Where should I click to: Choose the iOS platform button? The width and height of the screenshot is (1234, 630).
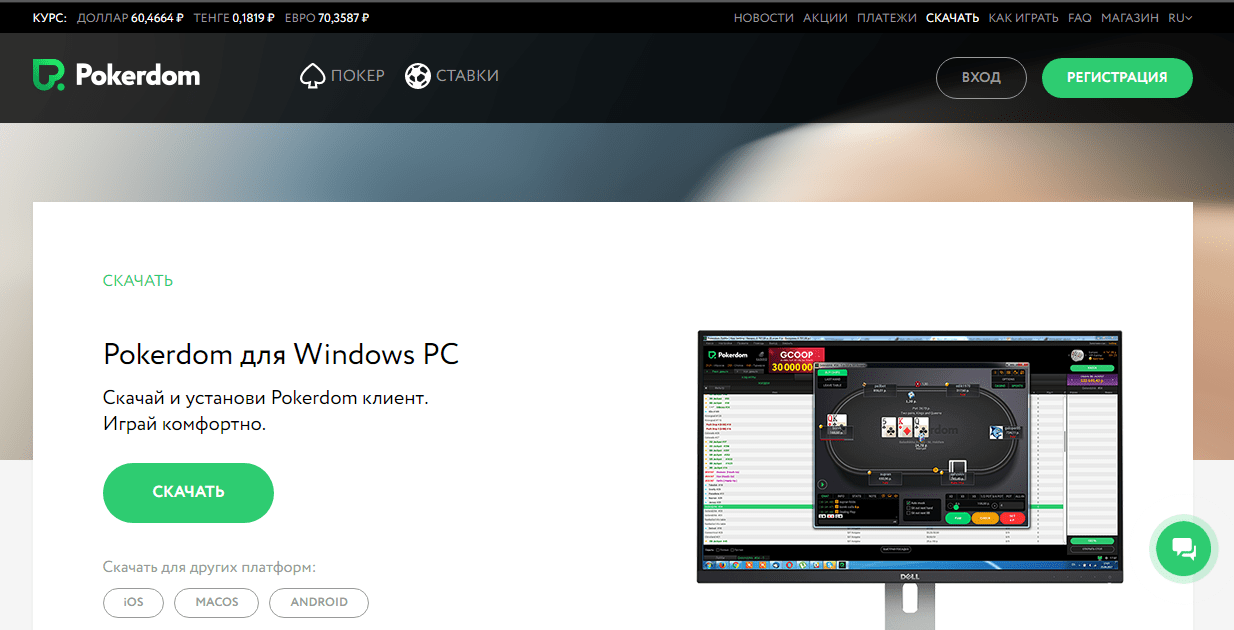133,602
